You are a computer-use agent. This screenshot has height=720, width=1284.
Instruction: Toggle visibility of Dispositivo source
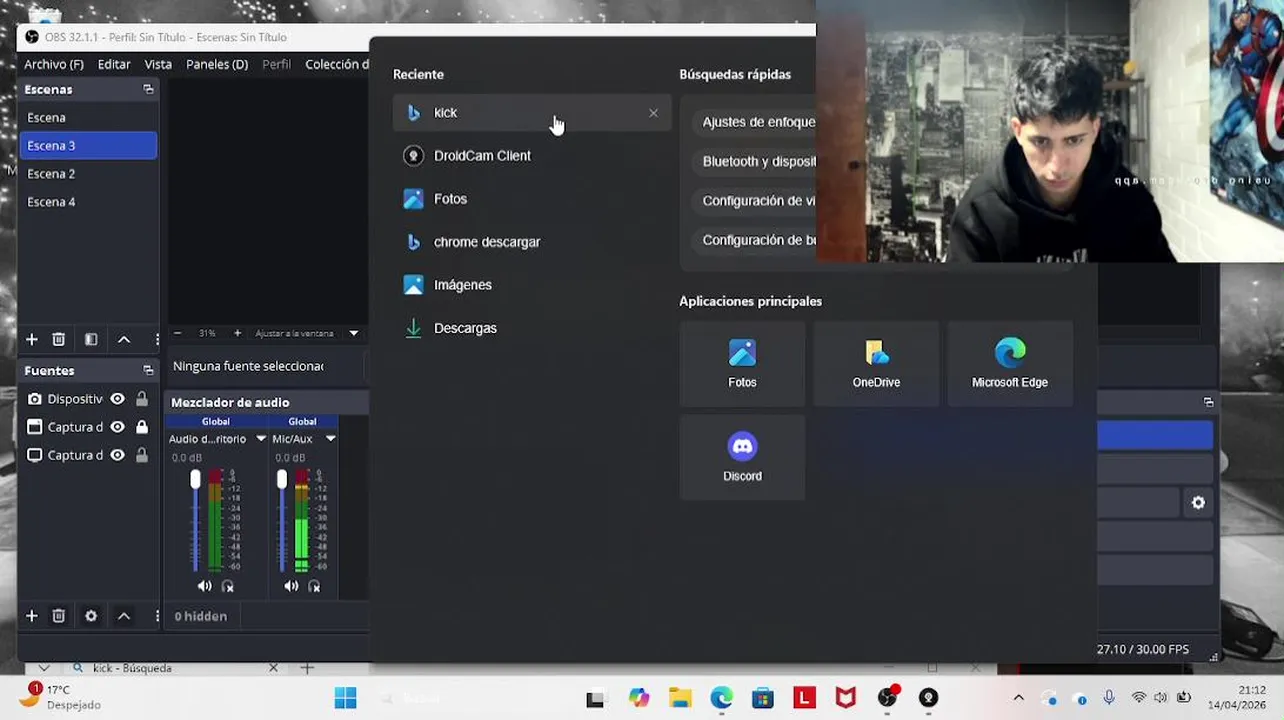(117, 399)
